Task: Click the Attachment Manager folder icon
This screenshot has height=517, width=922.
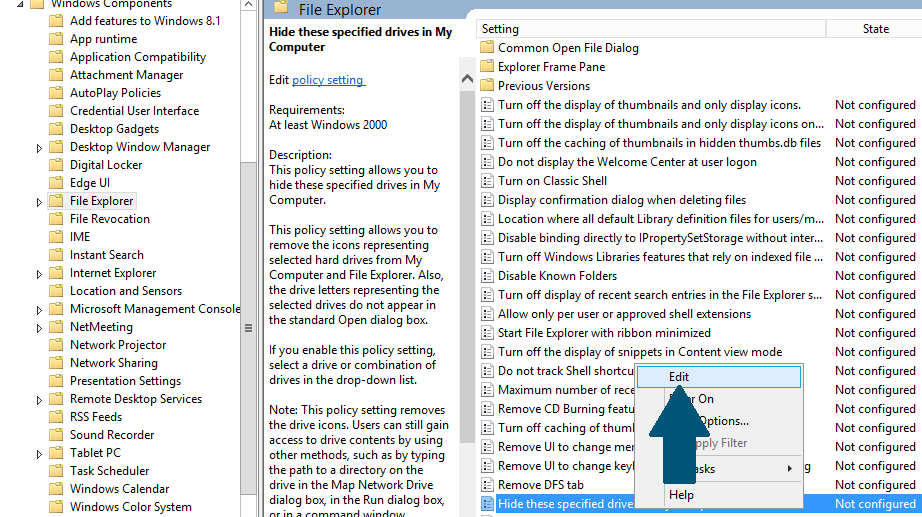Action: coord(56,75)
